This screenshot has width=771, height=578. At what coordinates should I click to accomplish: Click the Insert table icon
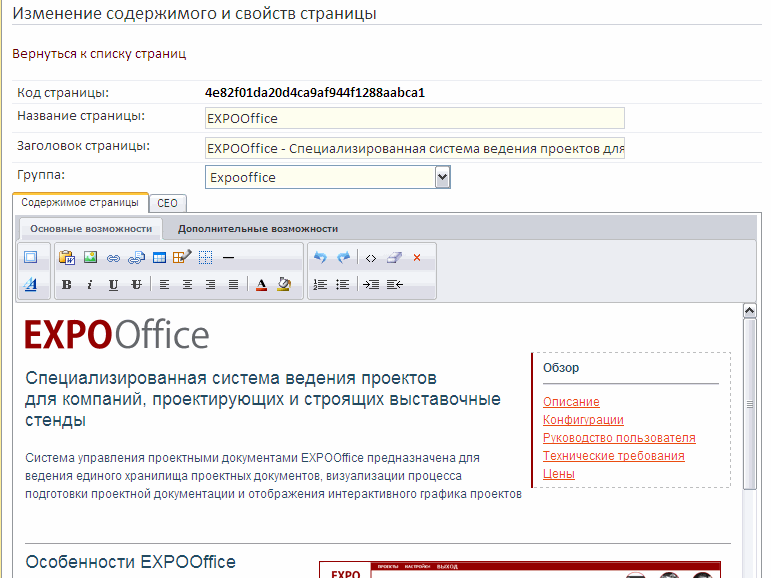click(159, 257)
